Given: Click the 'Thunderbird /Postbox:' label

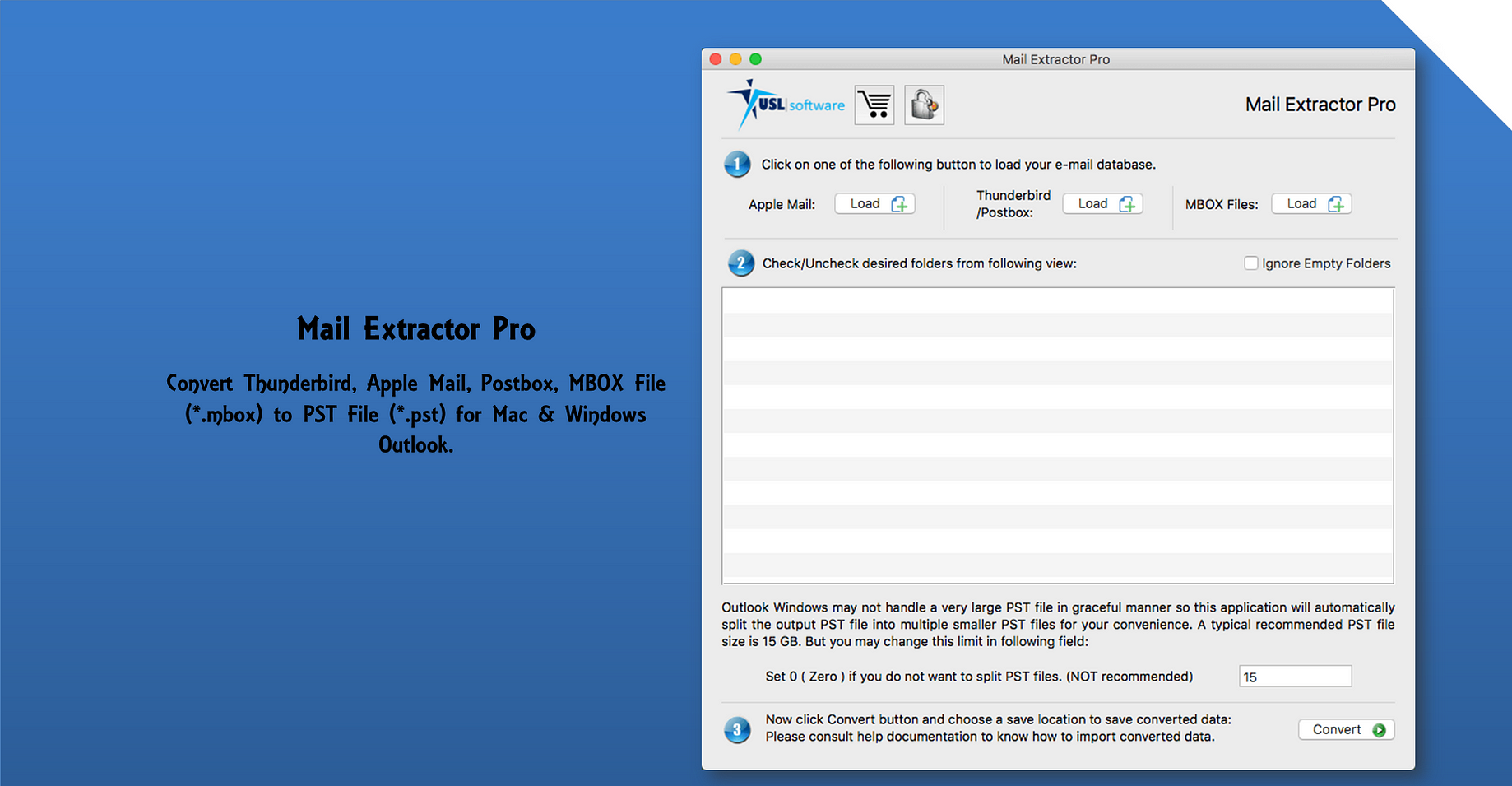Looking at the screenshot, I should [1013, 204].
